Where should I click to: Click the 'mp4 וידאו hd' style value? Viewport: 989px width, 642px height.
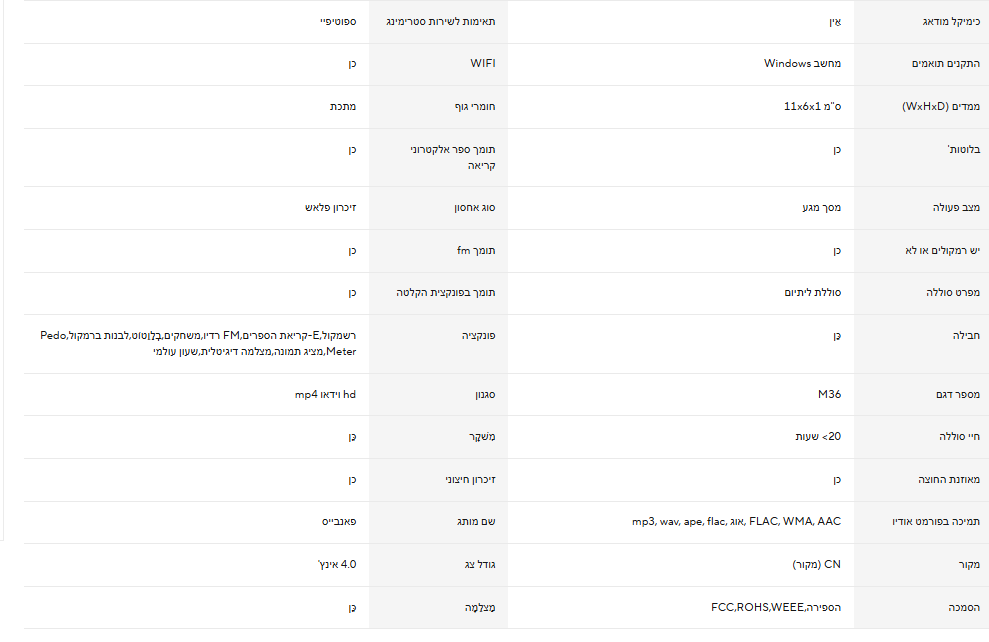[325, 394]
